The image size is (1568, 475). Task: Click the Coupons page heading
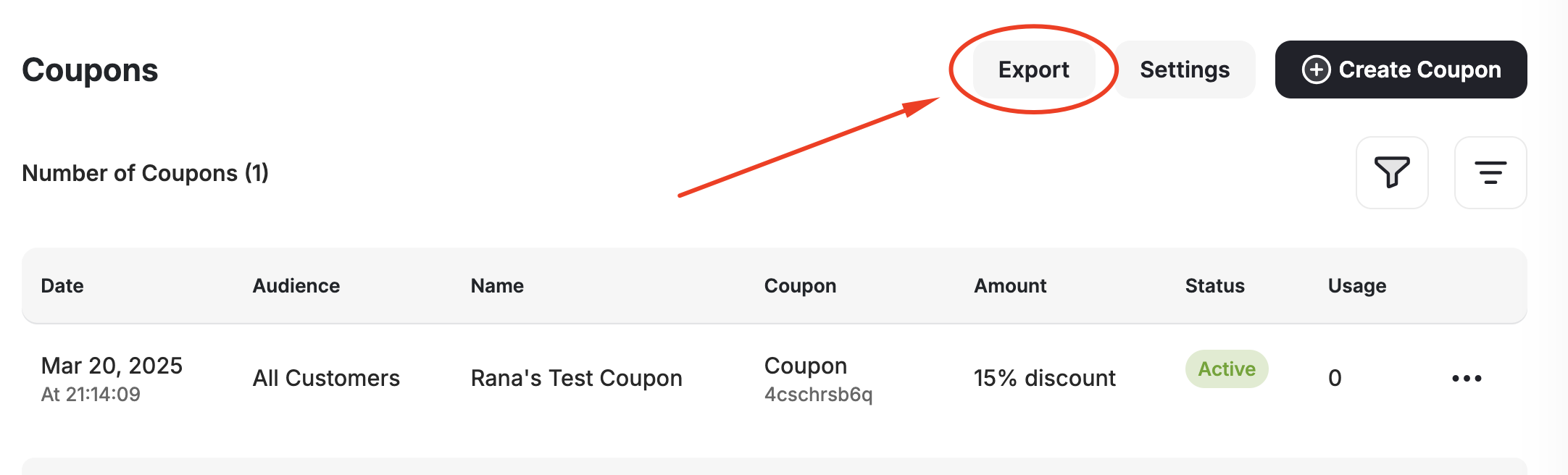(90, 70)
